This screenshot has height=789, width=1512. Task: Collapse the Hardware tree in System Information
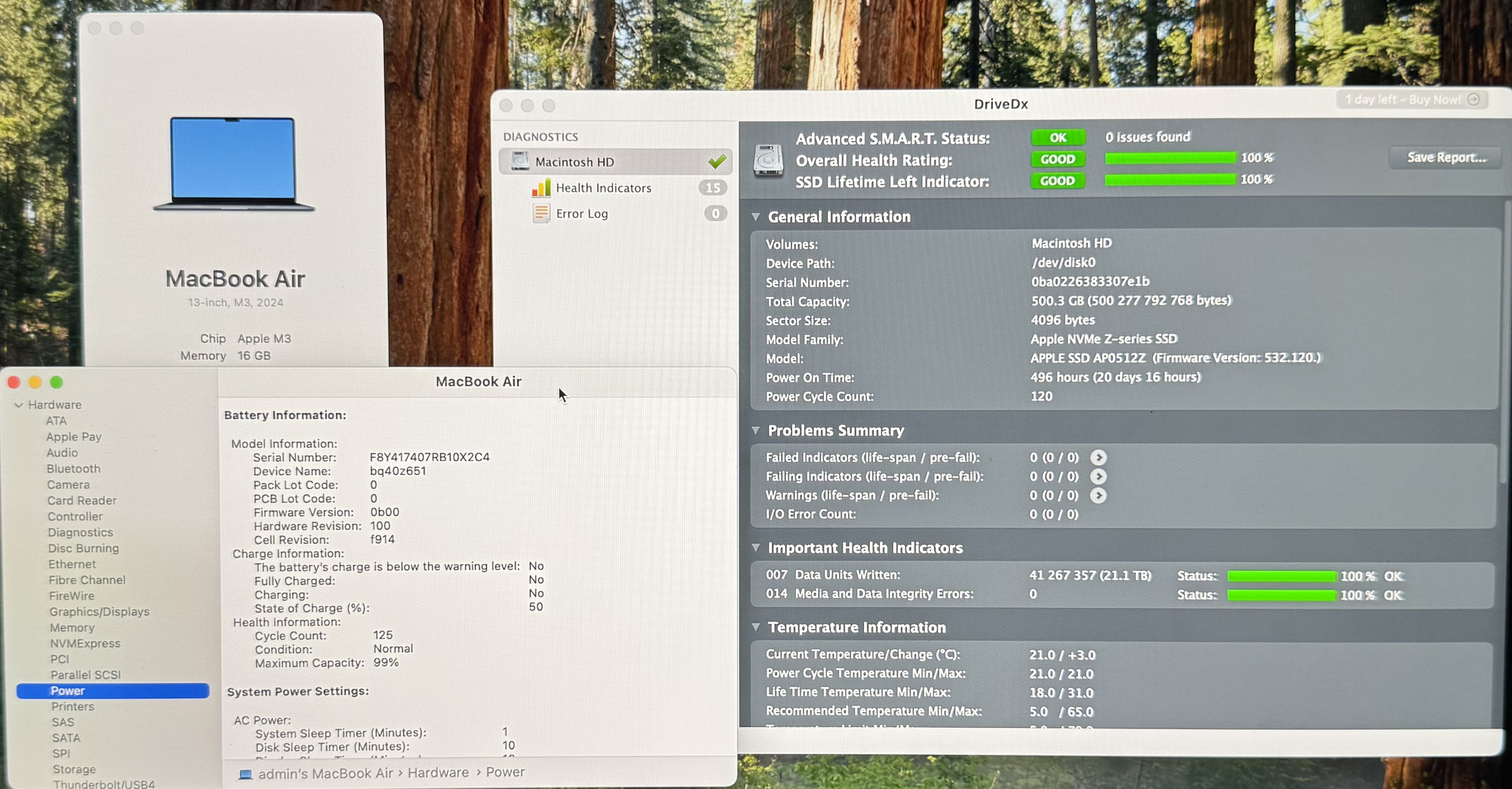pyautogui.click(x=19, y=405)
